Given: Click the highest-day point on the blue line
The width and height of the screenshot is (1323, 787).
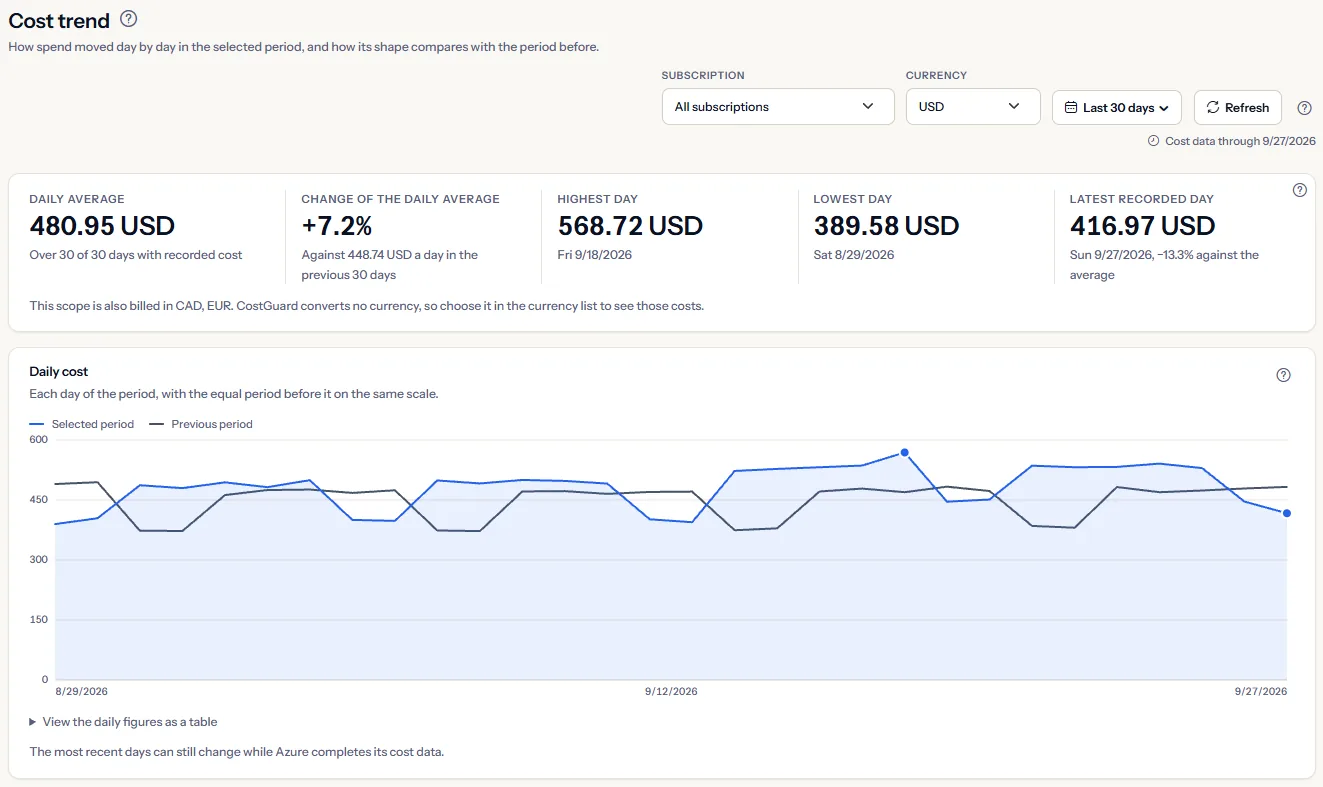Looking at the screenshot, I should 904,452.
